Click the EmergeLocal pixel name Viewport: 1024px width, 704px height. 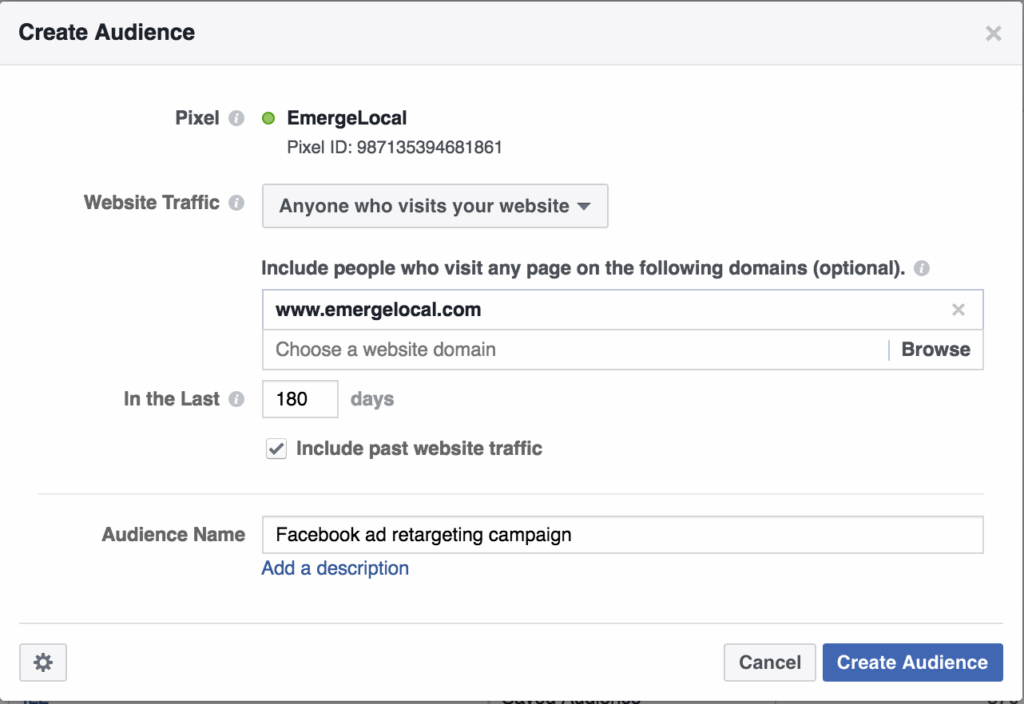(347, 118)
